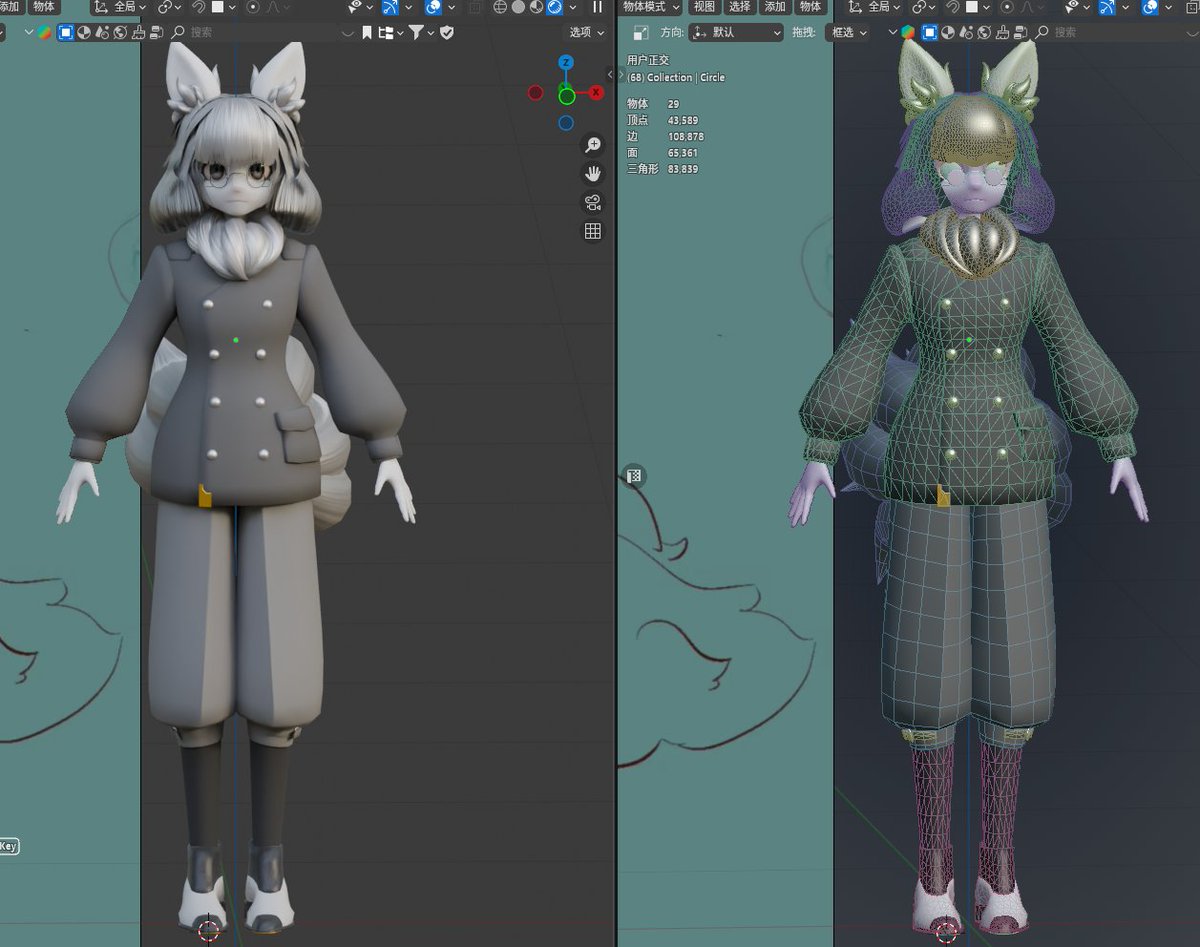
Task: Click the camera view icon
Action: (x=593, y=203)
